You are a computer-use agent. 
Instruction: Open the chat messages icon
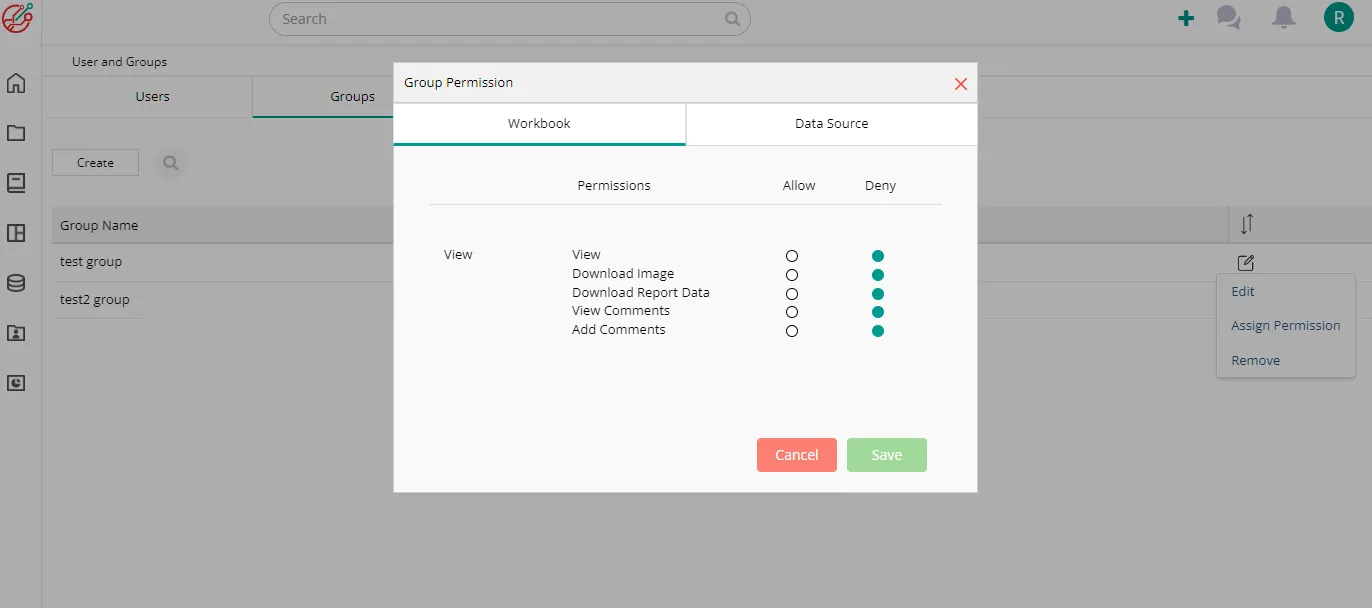tap(1228, 18)
